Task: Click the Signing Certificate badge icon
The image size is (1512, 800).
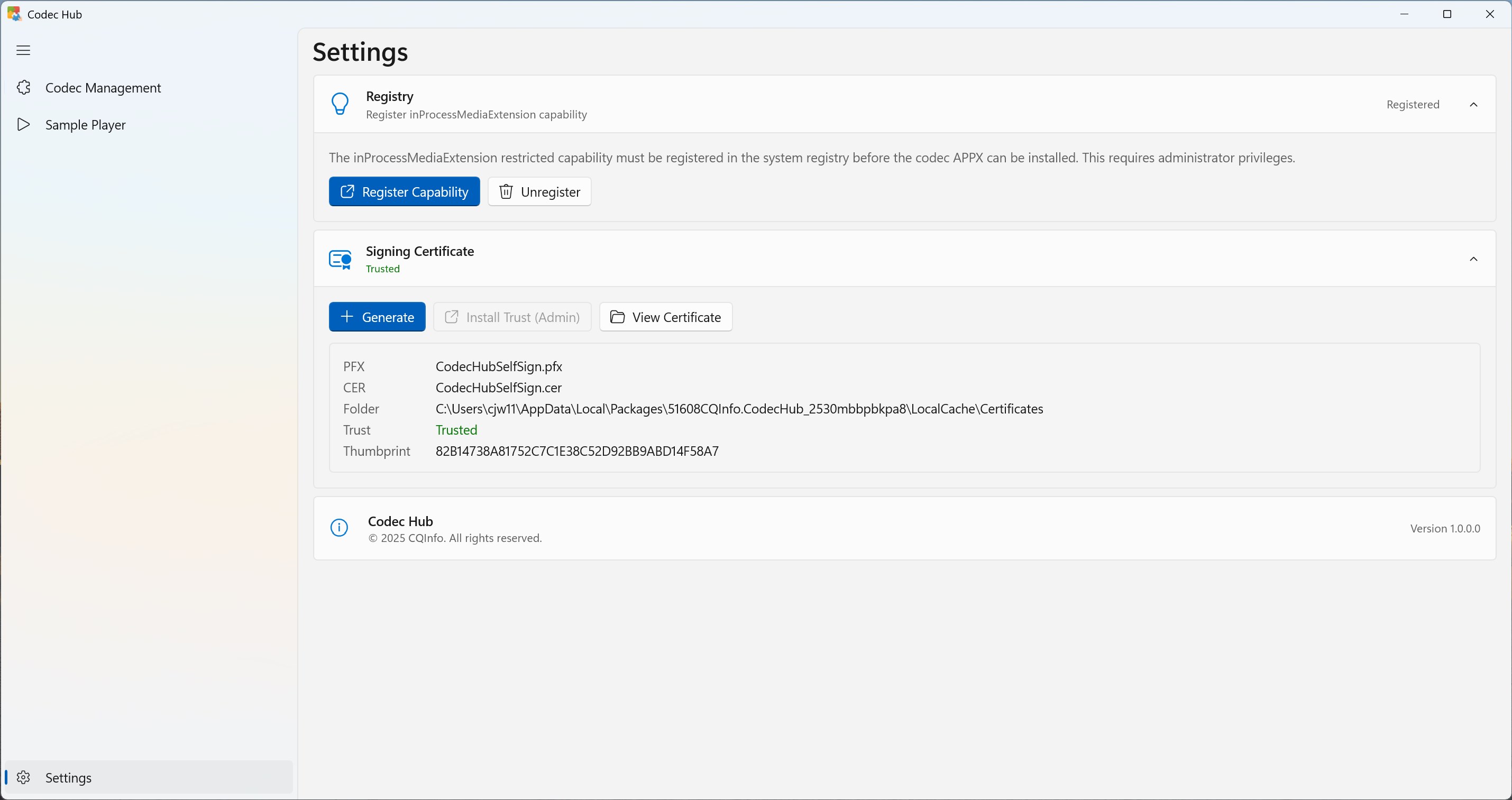Action: [340, 259]
